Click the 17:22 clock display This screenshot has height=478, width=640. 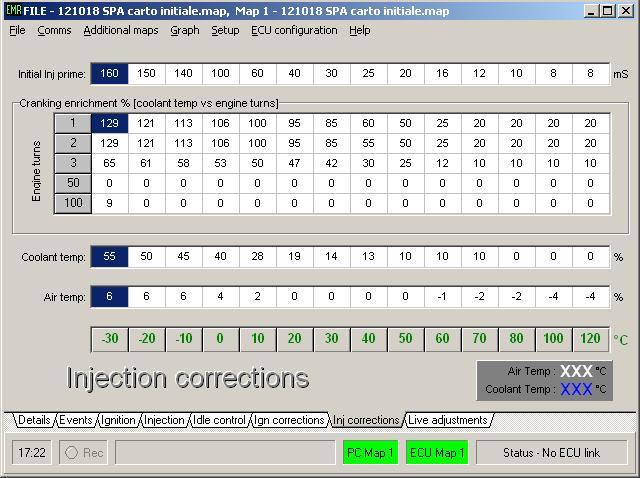tap(32, 452)
